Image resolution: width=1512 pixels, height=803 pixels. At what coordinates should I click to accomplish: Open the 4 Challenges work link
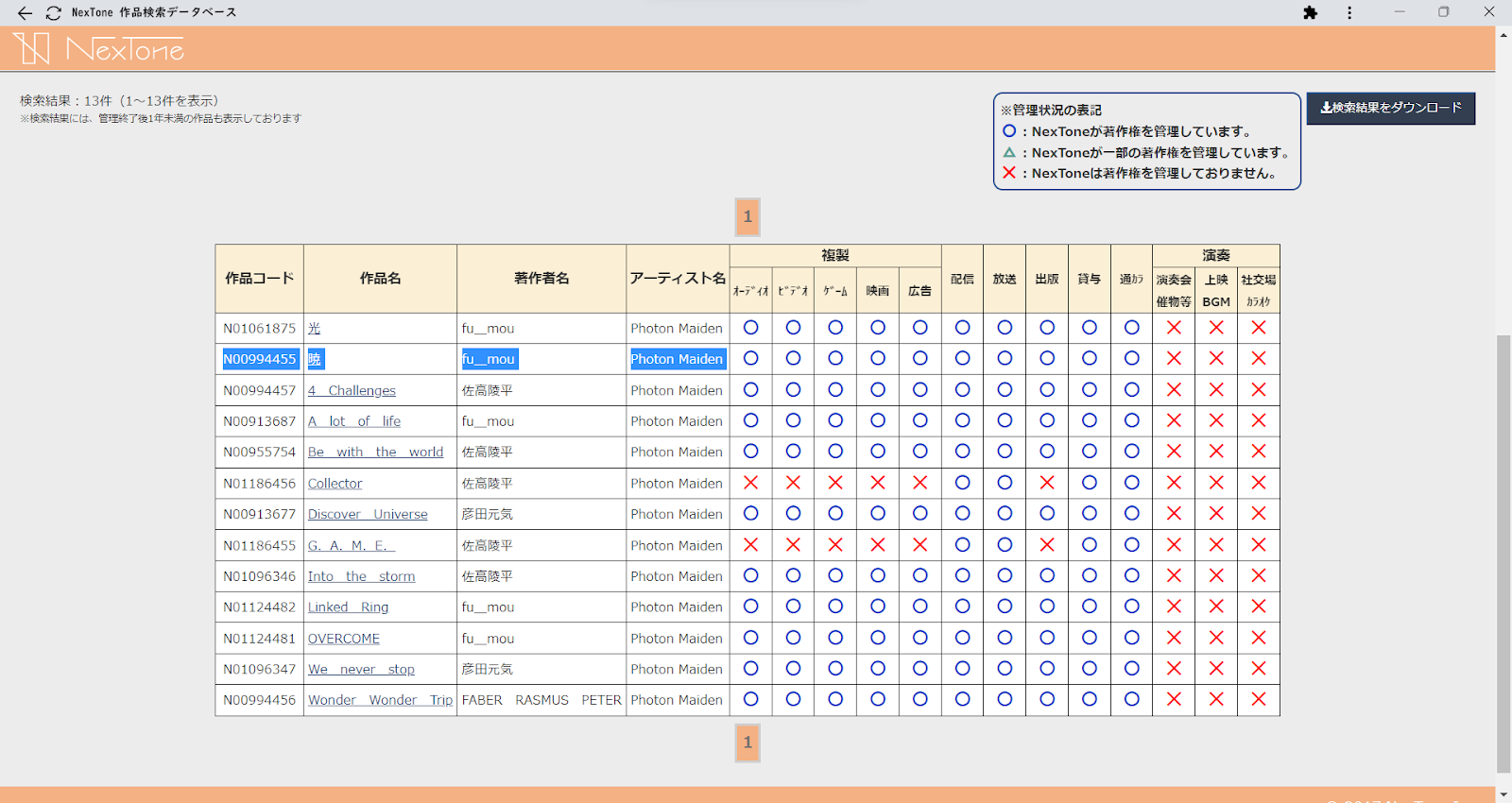352,390
